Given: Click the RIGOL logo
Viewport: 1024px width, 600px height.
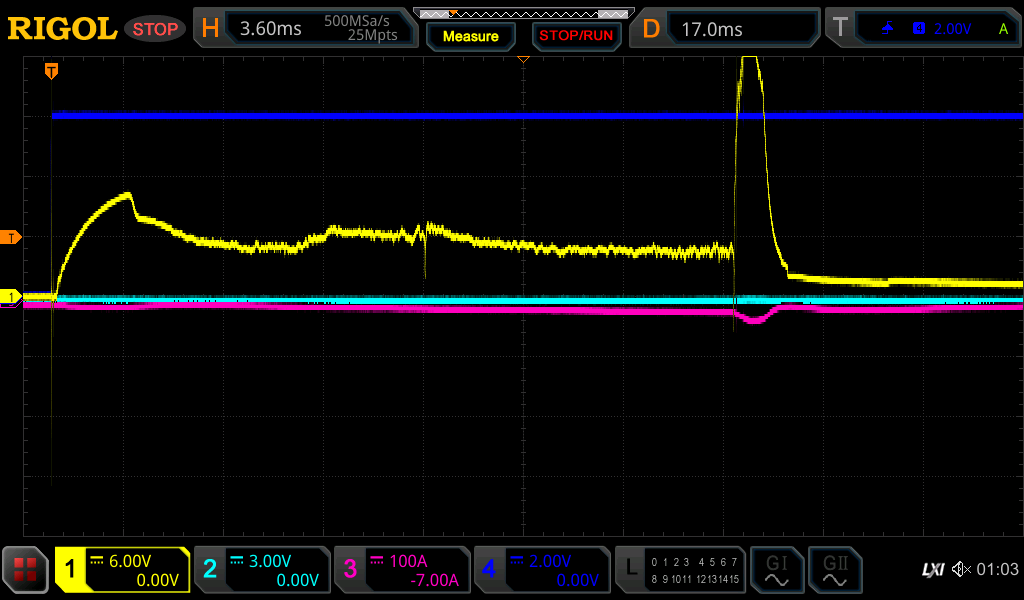Looking at the screenshot, I should (x=62, y=29).
